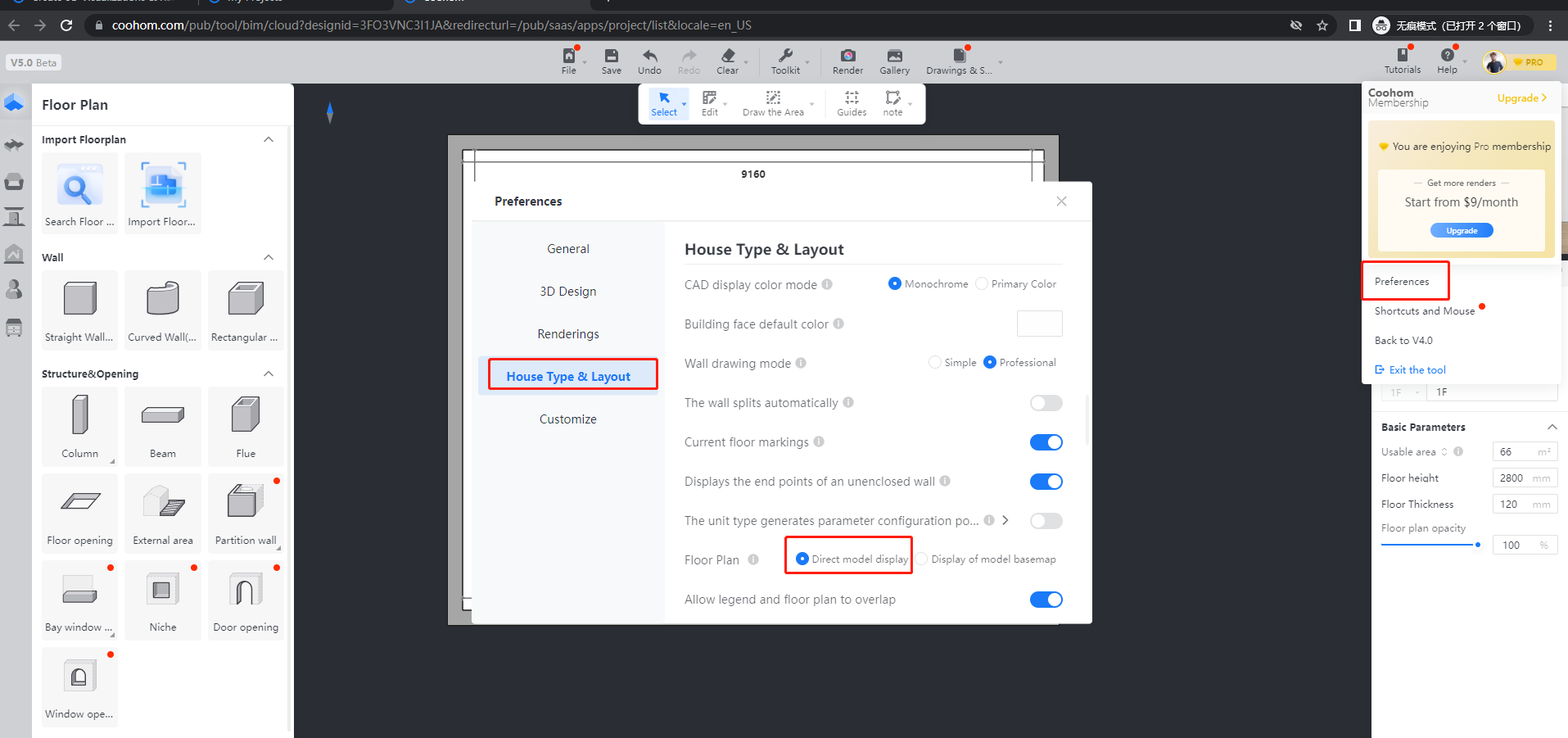The image size is (1568, 738).
Task: Close the Preferences dialog
Action: pos(1061,201)
